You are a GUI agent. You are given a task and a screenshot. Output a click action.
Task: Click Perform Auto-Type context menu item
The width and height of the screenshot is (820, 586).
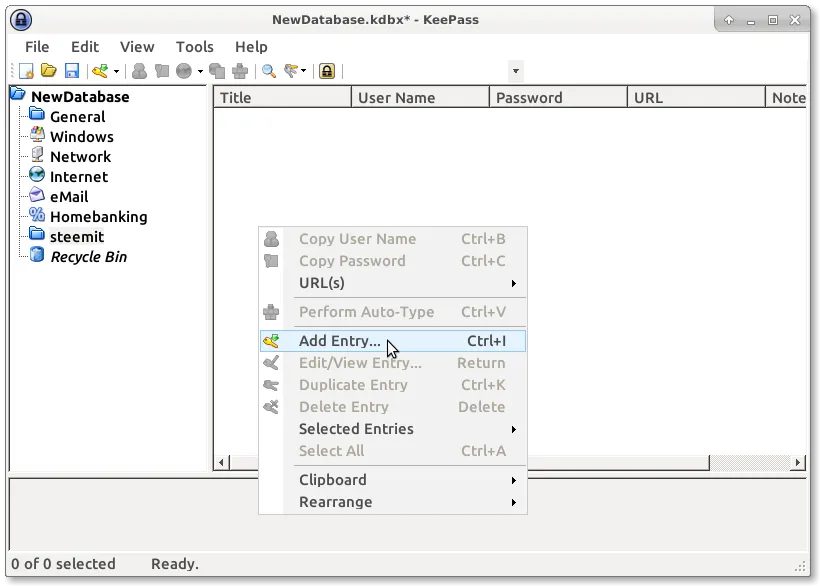click(x=393, y=312)
